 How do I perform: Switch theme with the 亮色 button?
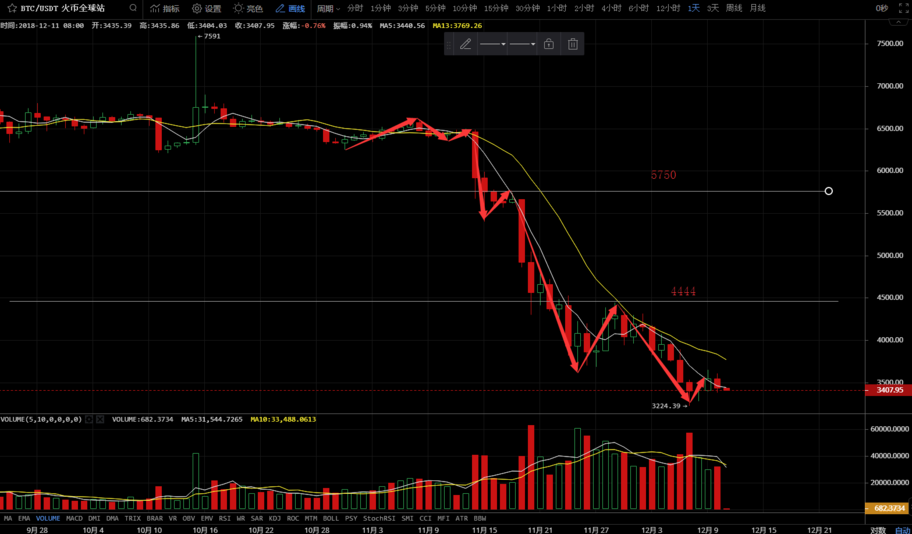pos(248,8)
